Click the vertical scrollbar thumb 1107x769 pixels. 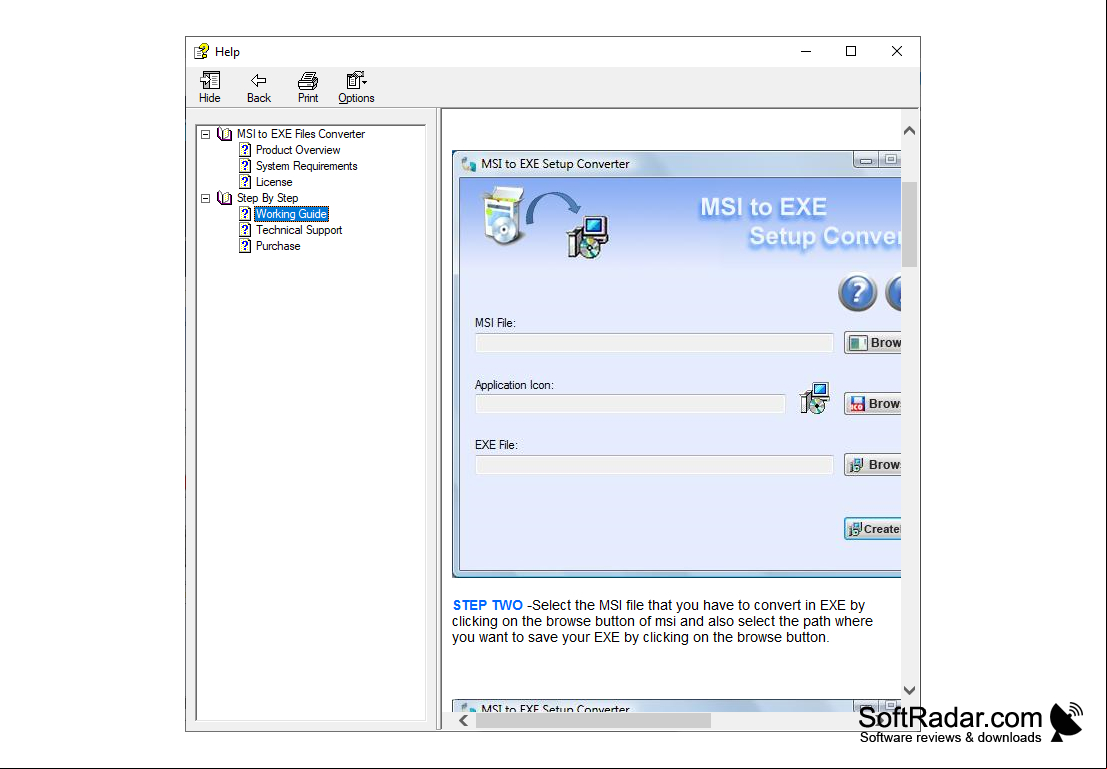(x=909, y=225)
